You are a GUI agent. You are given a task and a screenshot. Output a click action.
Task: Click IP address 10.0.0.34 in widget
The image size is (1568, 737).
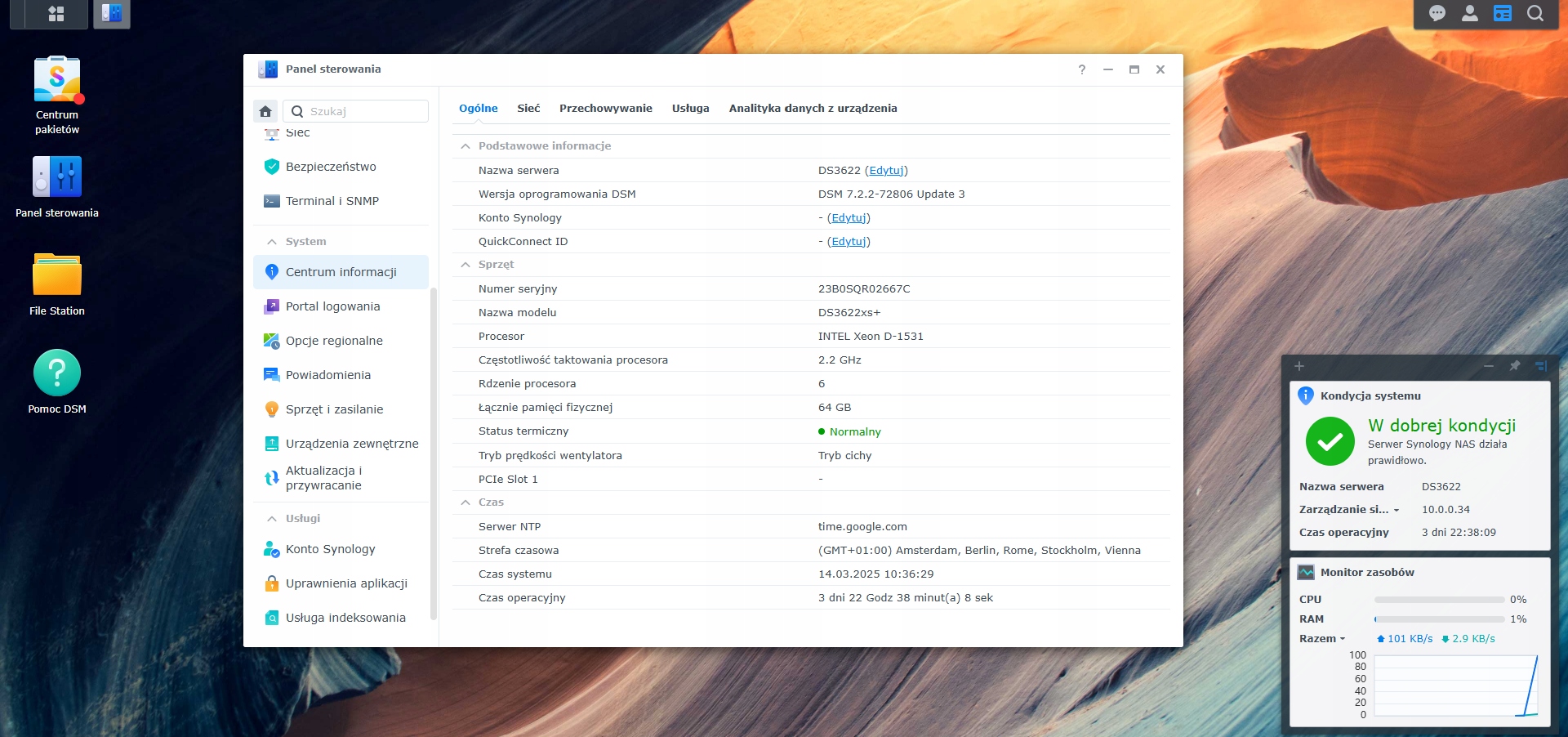(x=1445, y=509)
